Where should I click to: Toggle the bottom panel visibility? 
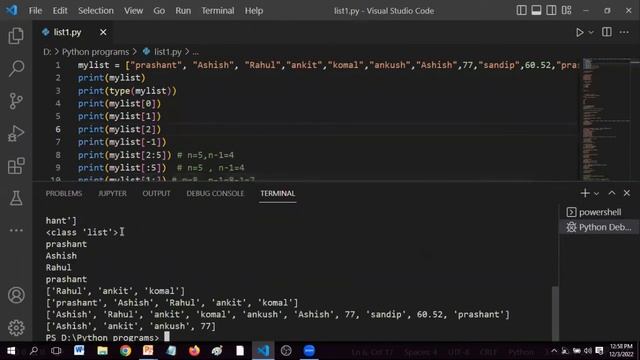click(x=536, y=10)
